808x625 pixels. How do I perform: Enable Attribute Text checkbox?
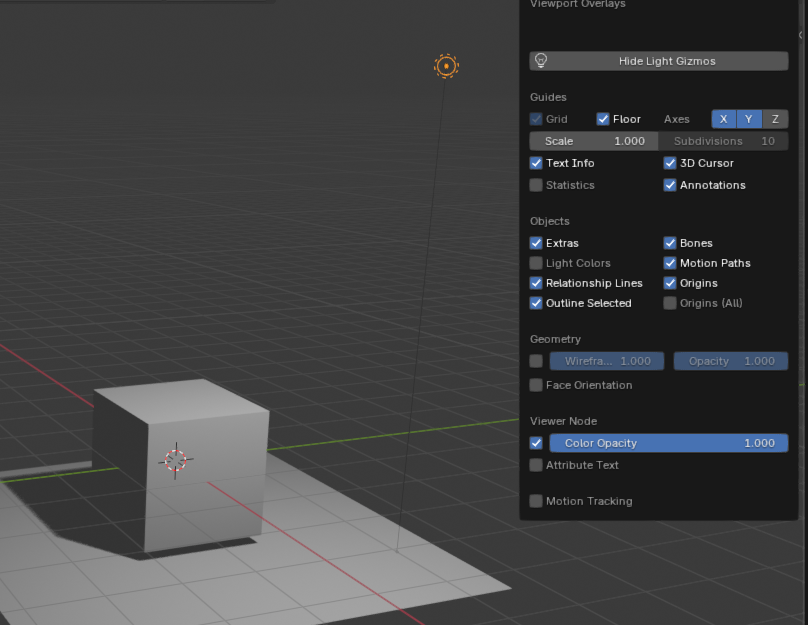[x=536, y=465]
